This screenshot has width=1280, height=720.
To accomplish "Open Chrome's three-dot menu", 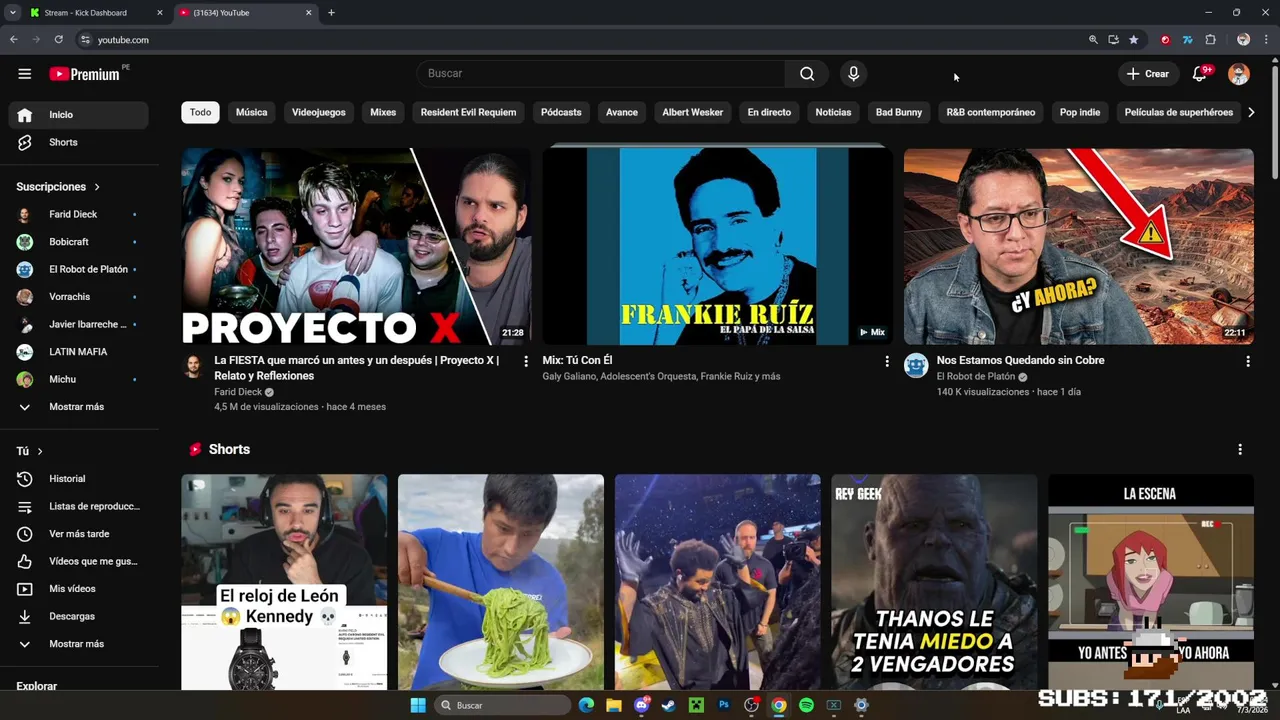I will 1266,40.
